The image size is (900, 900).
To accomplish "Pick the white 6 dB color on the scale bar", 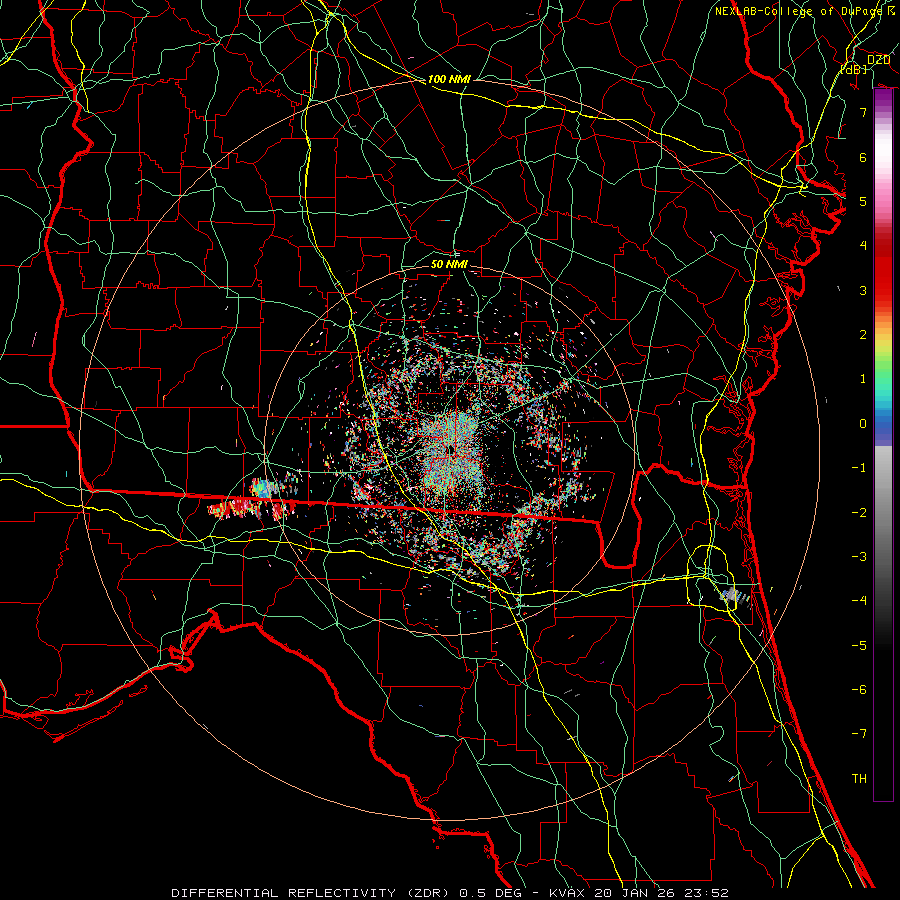I will pos(883,157).
